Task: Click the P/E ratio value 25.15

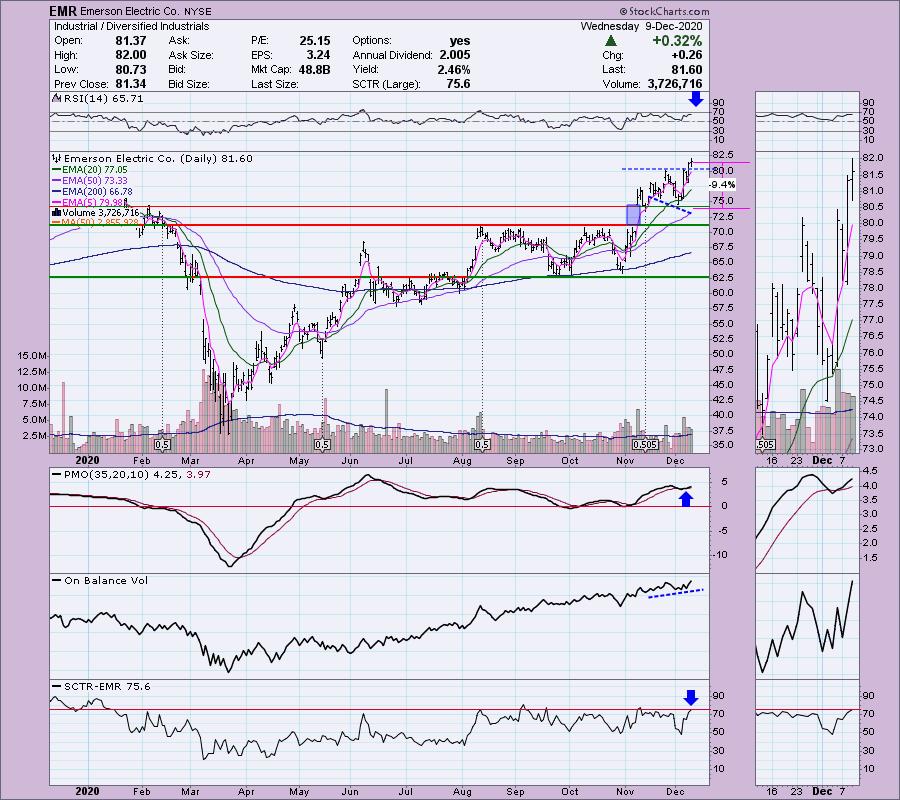Action: [315, 41]
